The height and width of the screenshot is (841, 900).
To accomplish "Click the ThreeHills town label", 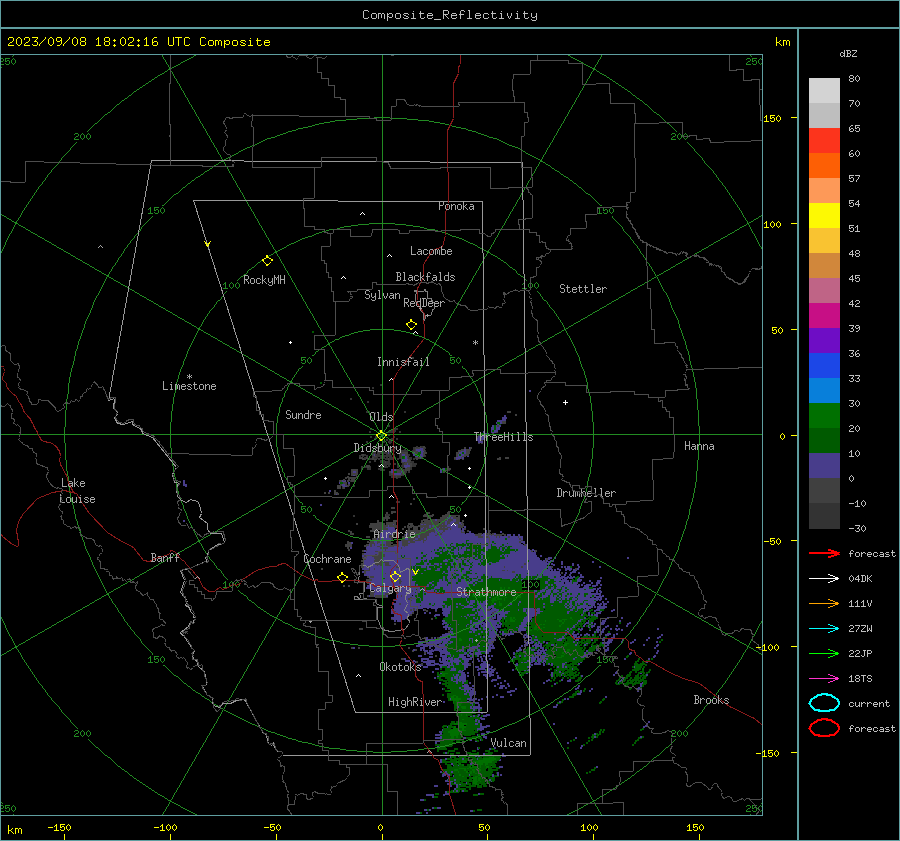I will point(503,437).
